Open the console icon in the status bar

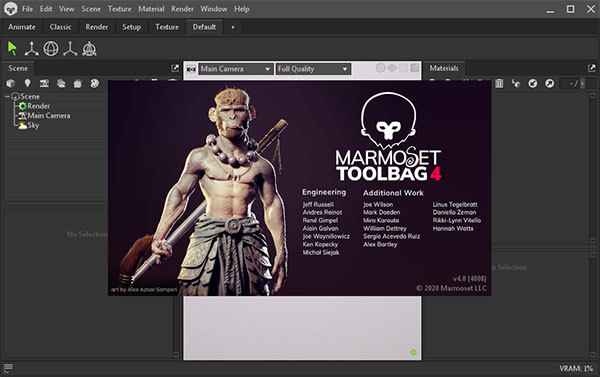pos(8,368)
